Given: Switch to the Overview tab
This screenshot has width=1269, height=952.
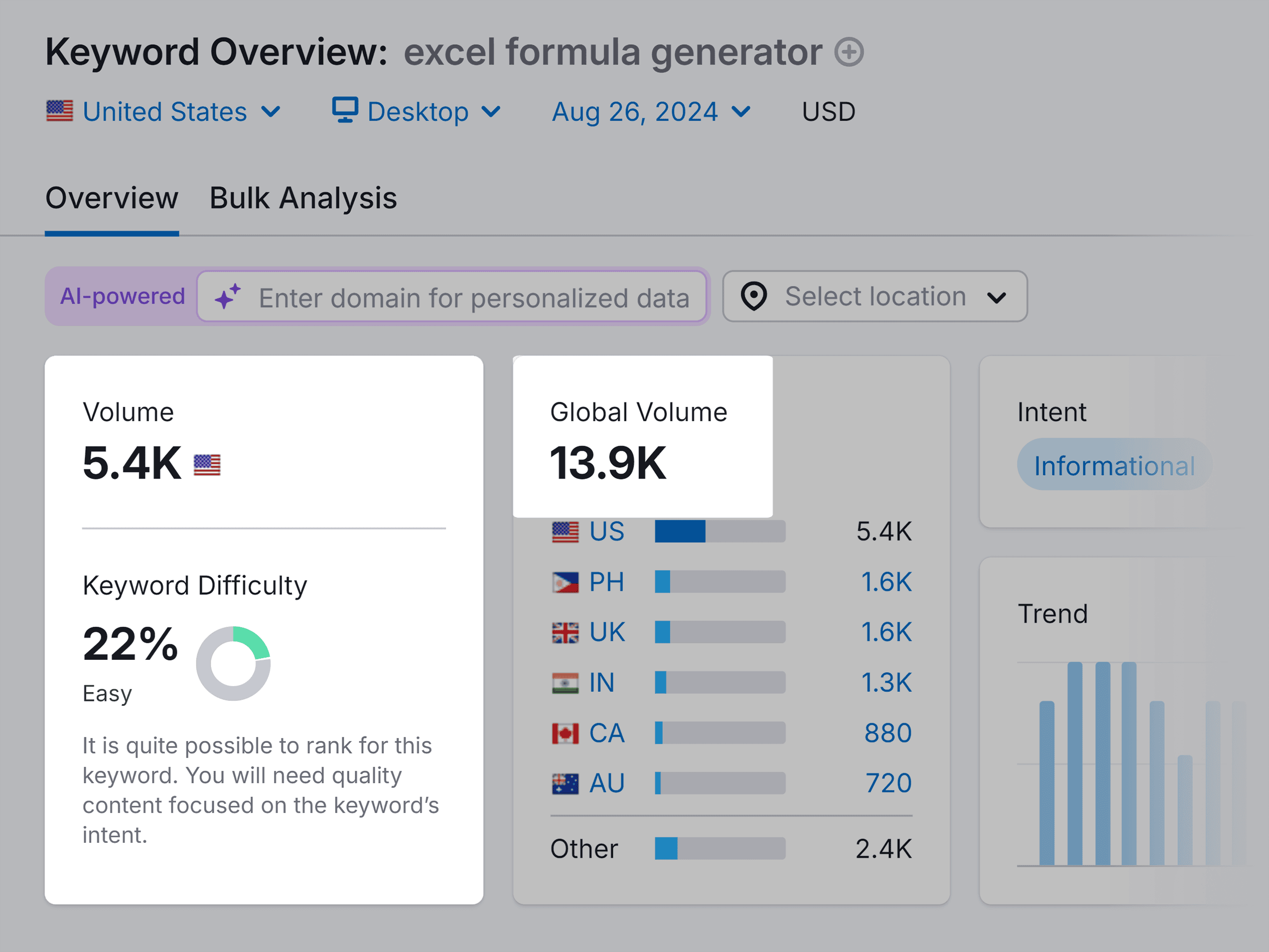Looking at the screenshot, I should 112,198.
